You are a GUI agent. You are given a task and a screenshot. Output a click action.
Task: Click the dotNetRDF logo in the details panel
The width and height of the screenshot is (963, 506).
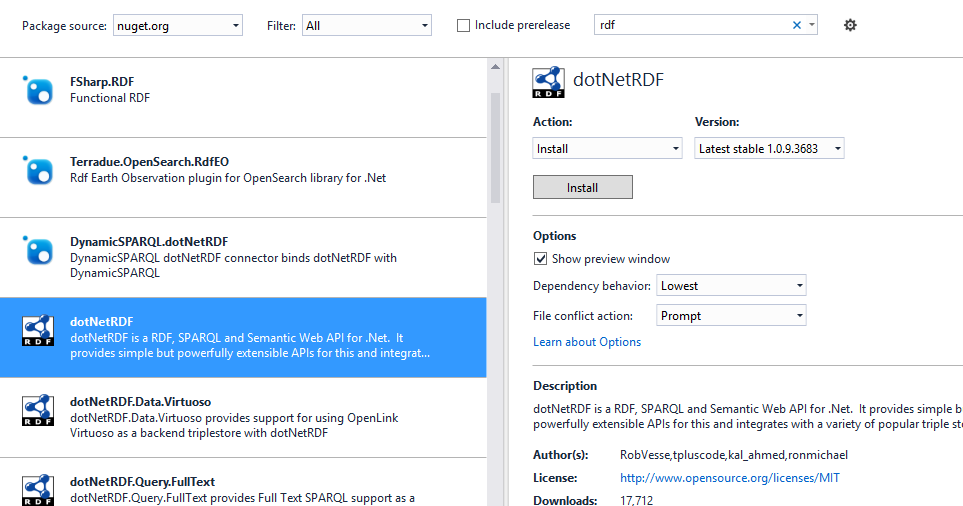[548, 82]
